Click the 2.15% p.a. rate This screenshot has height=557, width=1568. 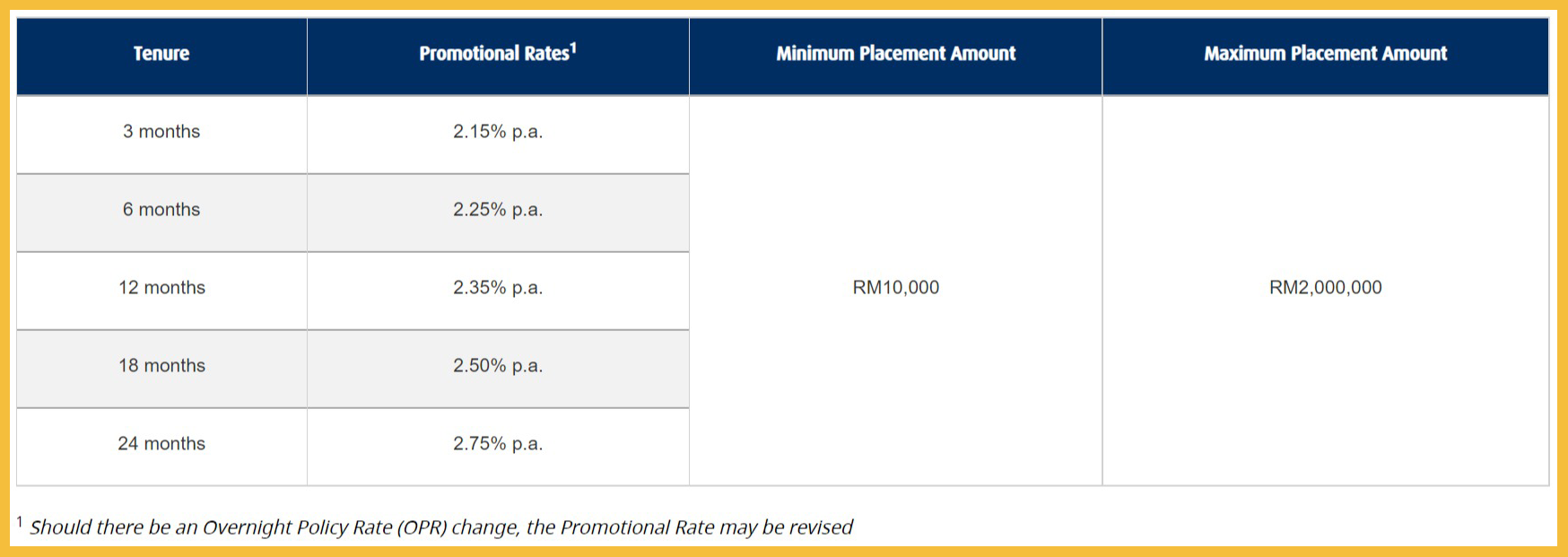pyautogui.click(x=498, y=132)
